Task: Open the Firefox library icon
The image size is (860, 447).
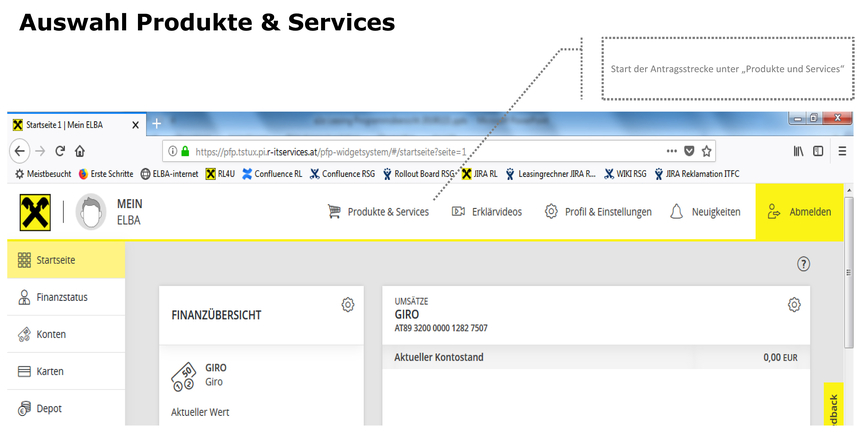Action: [x=799, y=151]
